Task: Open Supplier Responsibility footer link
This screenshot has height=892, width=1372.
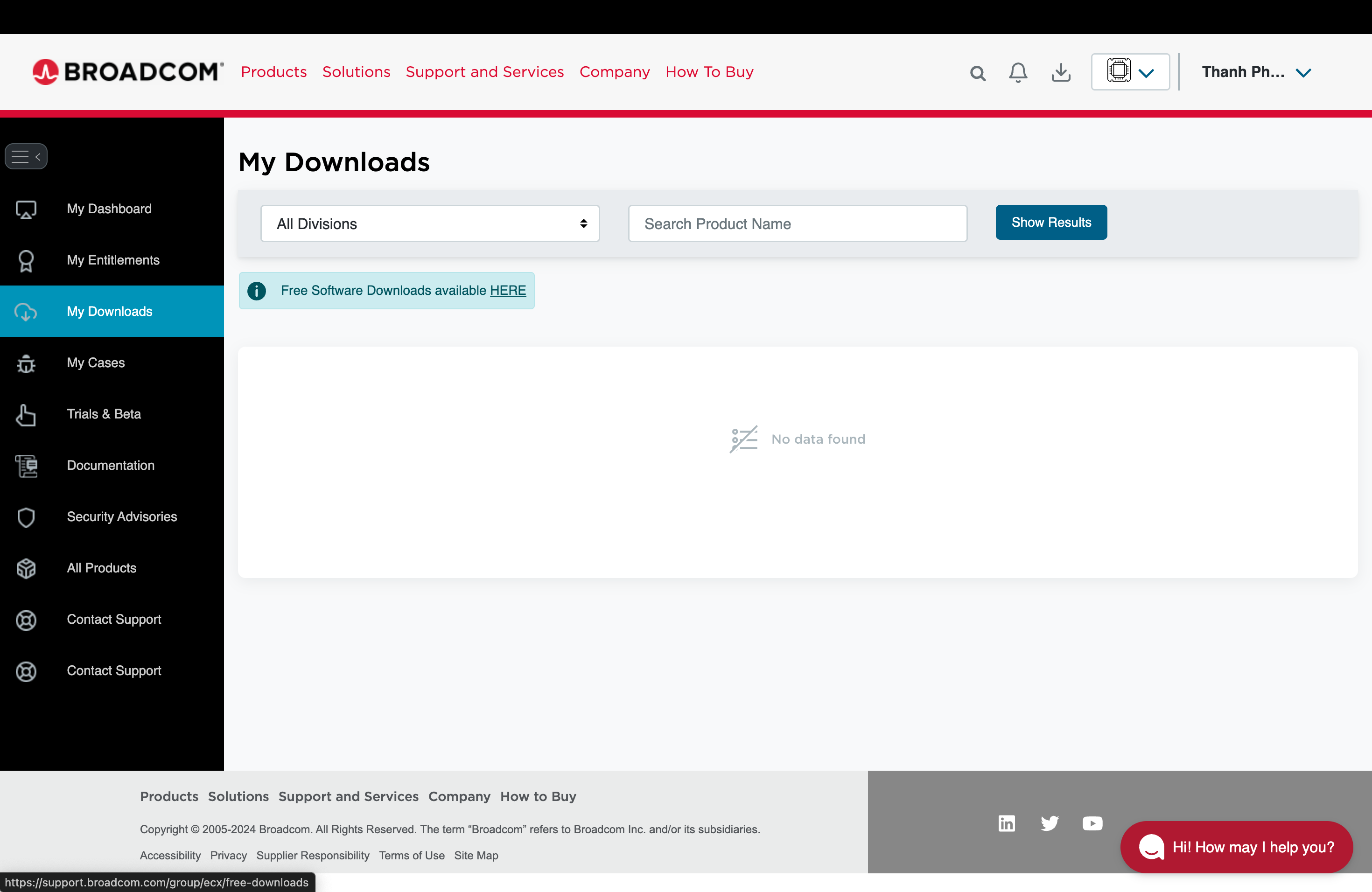Action: tap(313, 856)
